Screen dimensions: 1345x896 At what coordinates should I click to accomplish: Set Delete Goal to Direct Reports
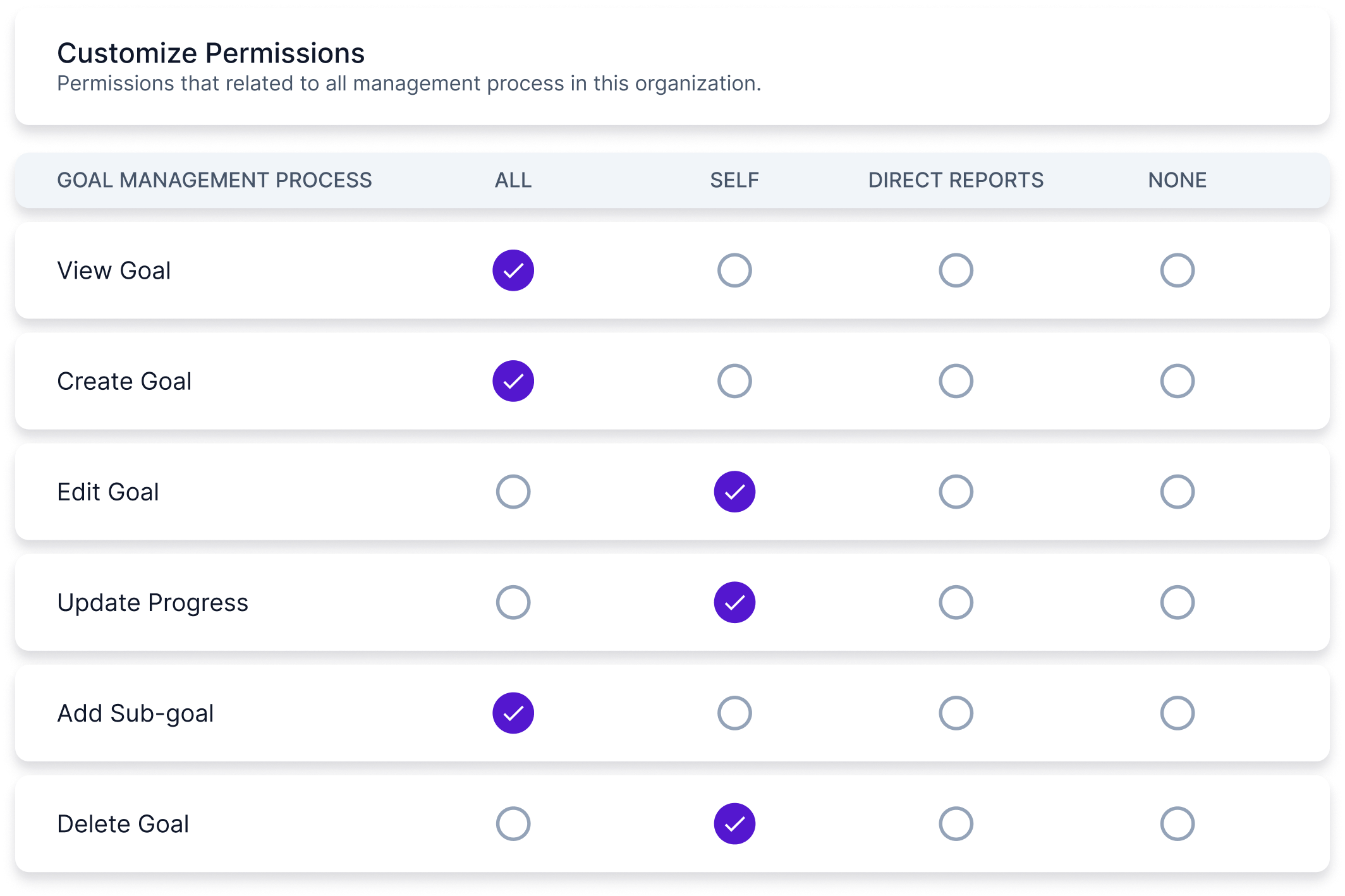956,823
